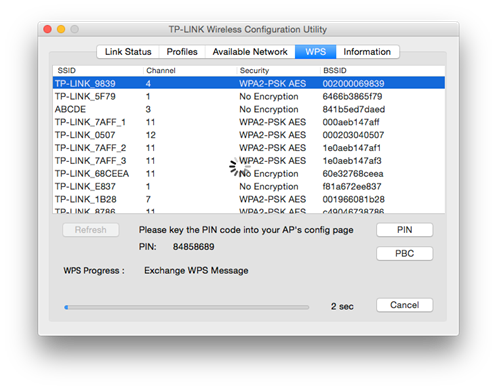This screenshot has height=390, width=497.
Task: Select the TP-LINK_7AFF_2 row
Action: pyautogui.click(x=249, y=148)
